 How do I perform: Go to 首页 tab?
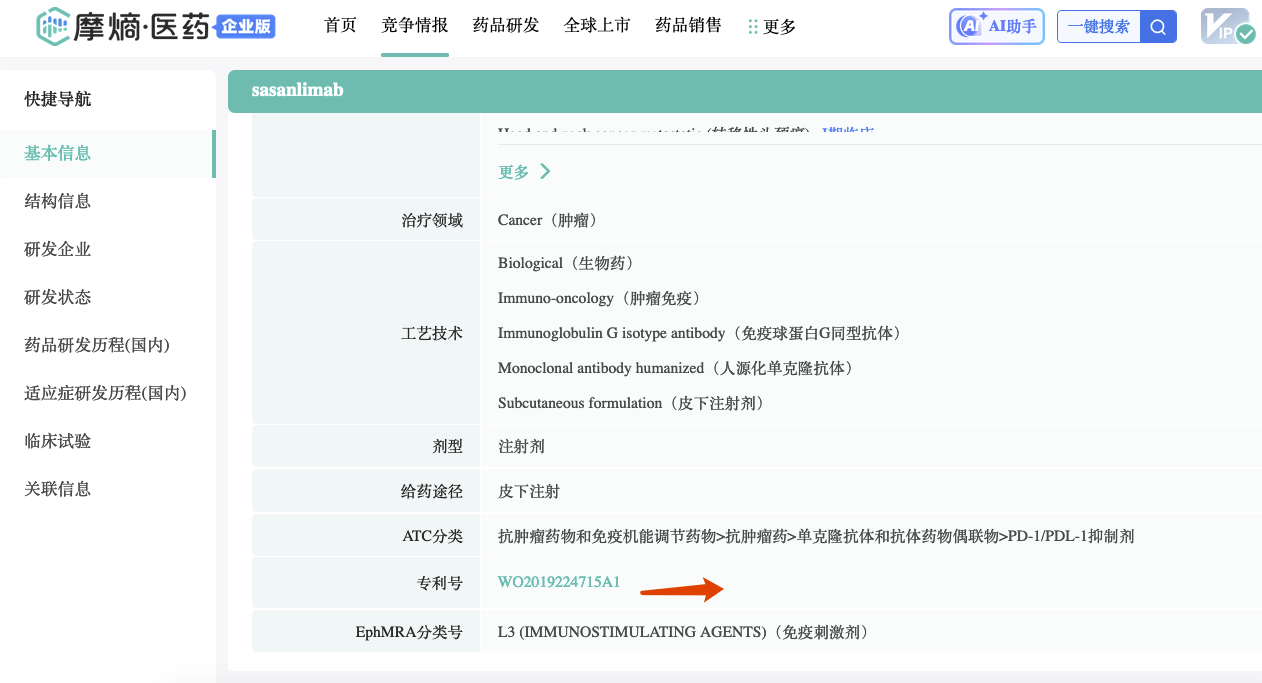point(340,26)
